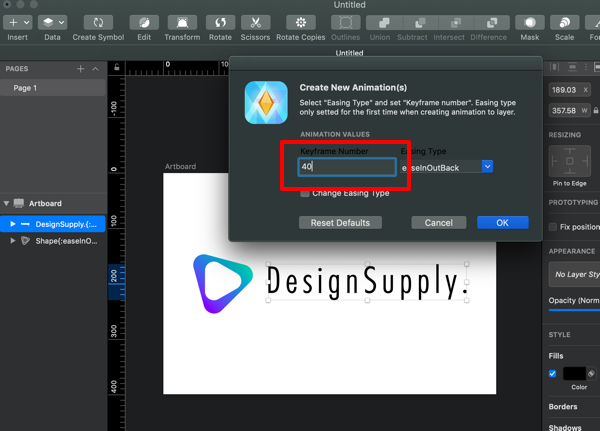Apply Intersect boolean operation

pyautogui.click(x=456, y=23)
